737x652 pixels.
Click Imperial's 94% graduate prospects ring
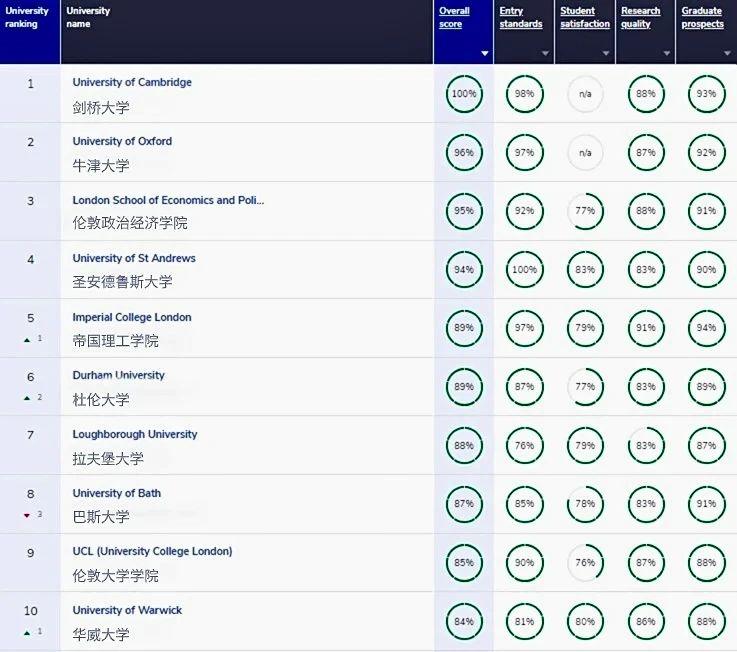tap(706, 328)
